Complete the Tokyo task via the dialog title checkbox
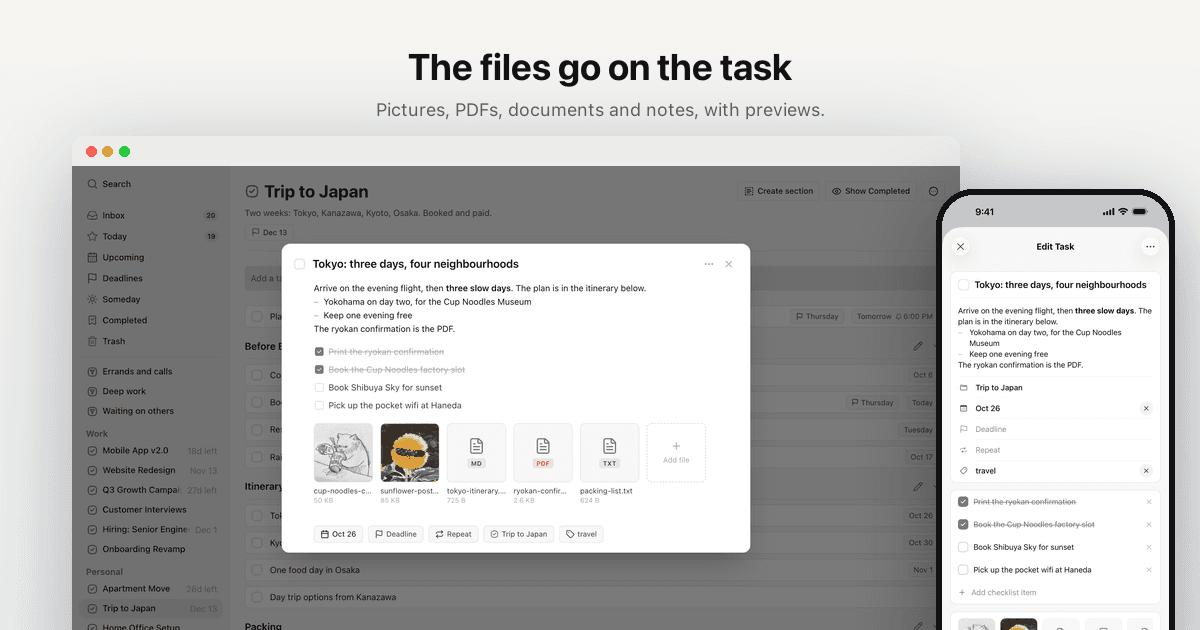This screenshot has height=630, width=1200. (x=300, y=264)
